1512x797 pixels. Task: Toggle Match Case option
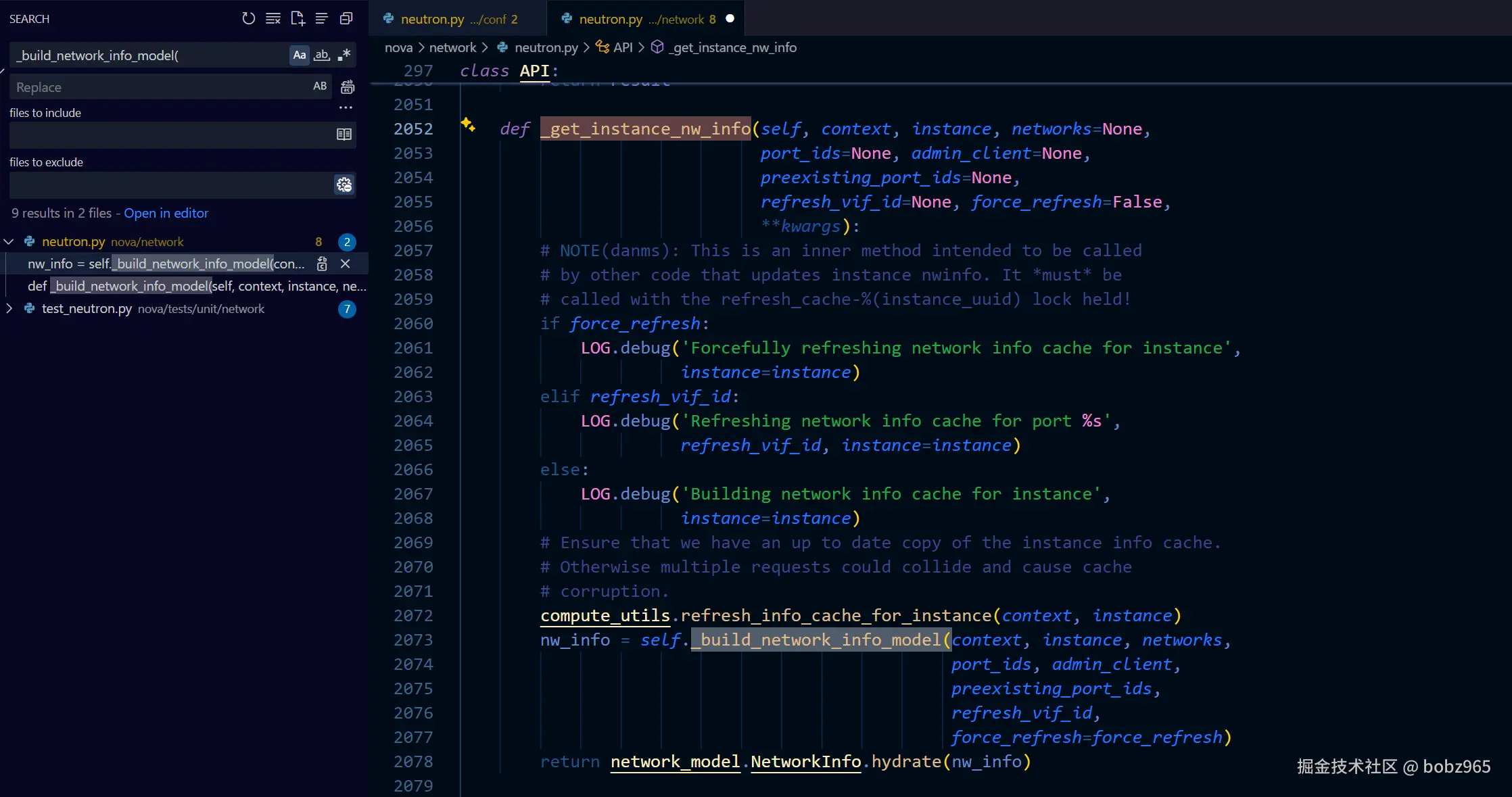pyautogui.click(x=300, y=55)
